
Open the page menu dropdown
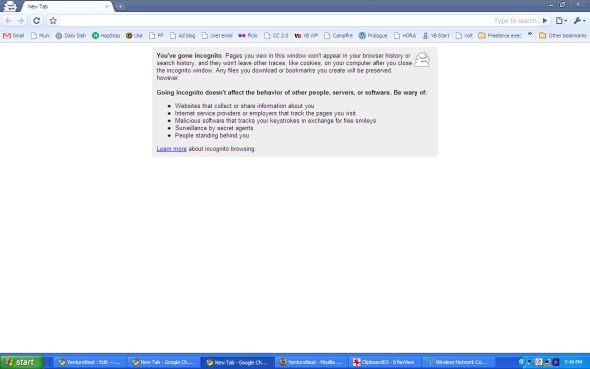click(x=561, y=21)
